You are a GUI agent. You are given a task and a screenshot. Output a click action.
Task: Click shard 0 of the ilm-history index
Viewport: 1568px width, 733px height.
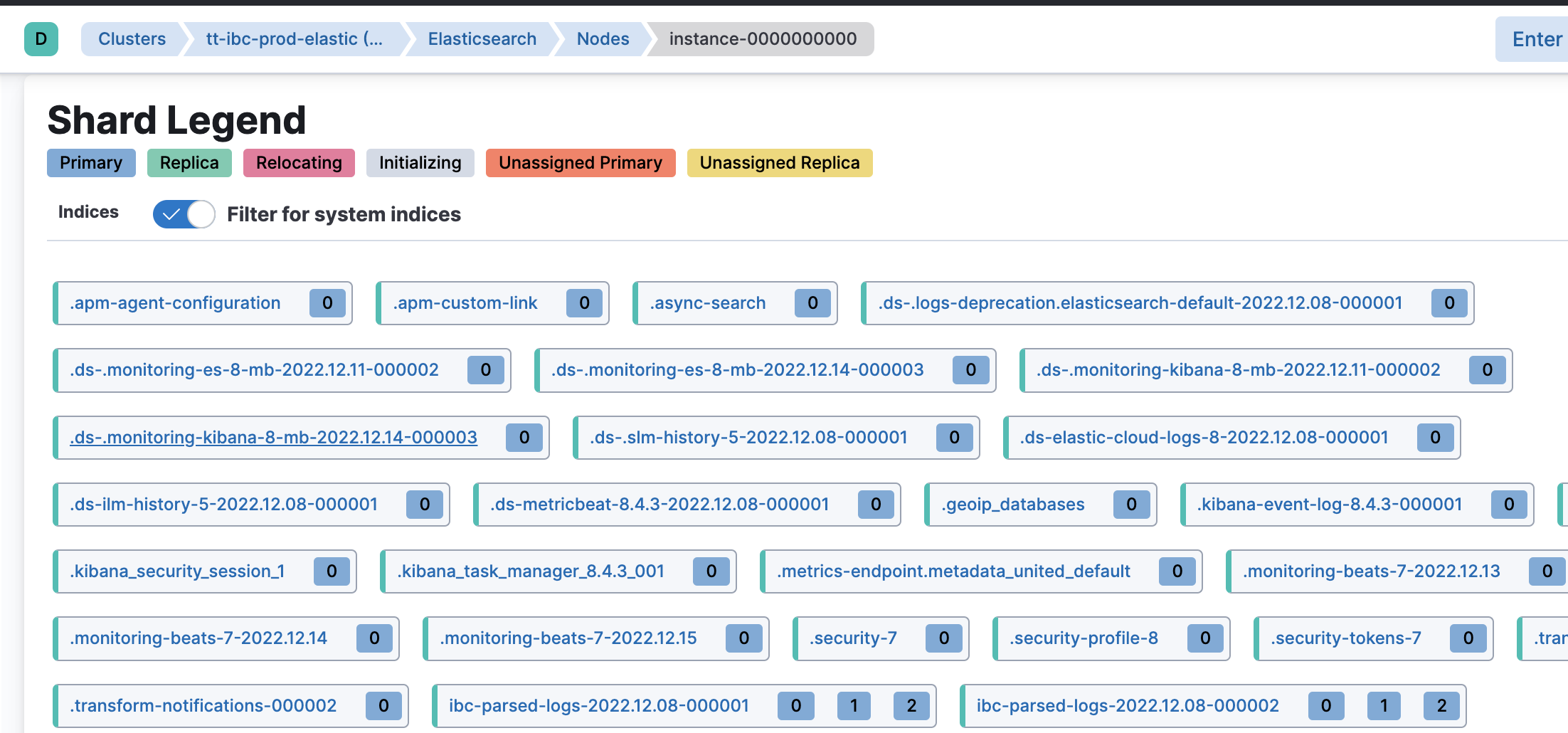[x=424, y=505]
